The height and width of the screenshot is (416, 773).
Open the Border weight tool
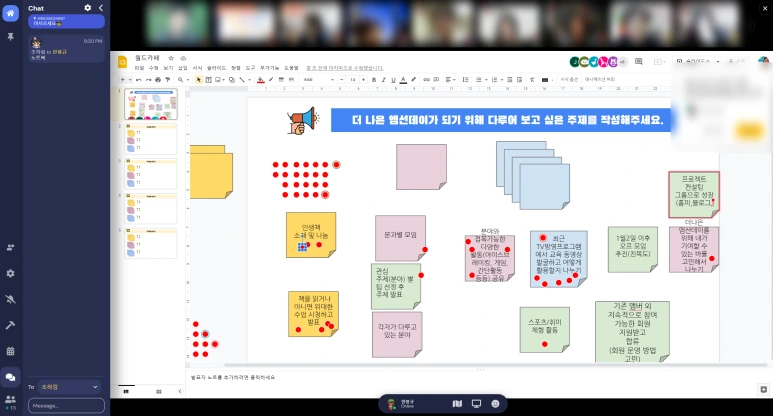281,79
